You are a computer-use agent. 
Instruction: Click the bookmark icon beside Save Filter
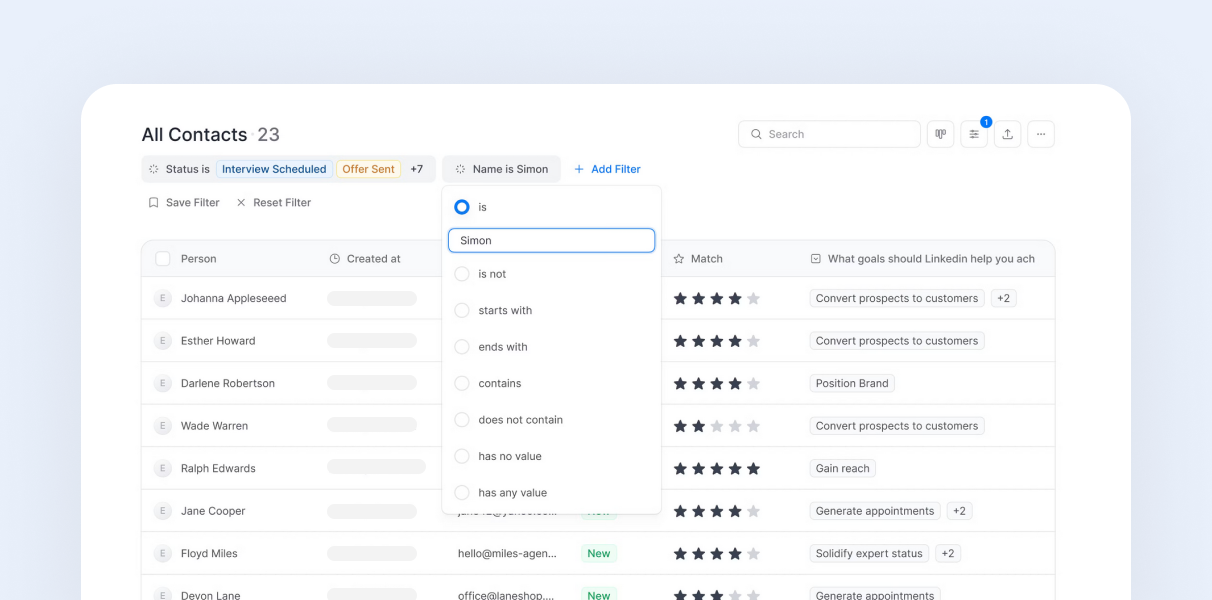pos(153,202)
